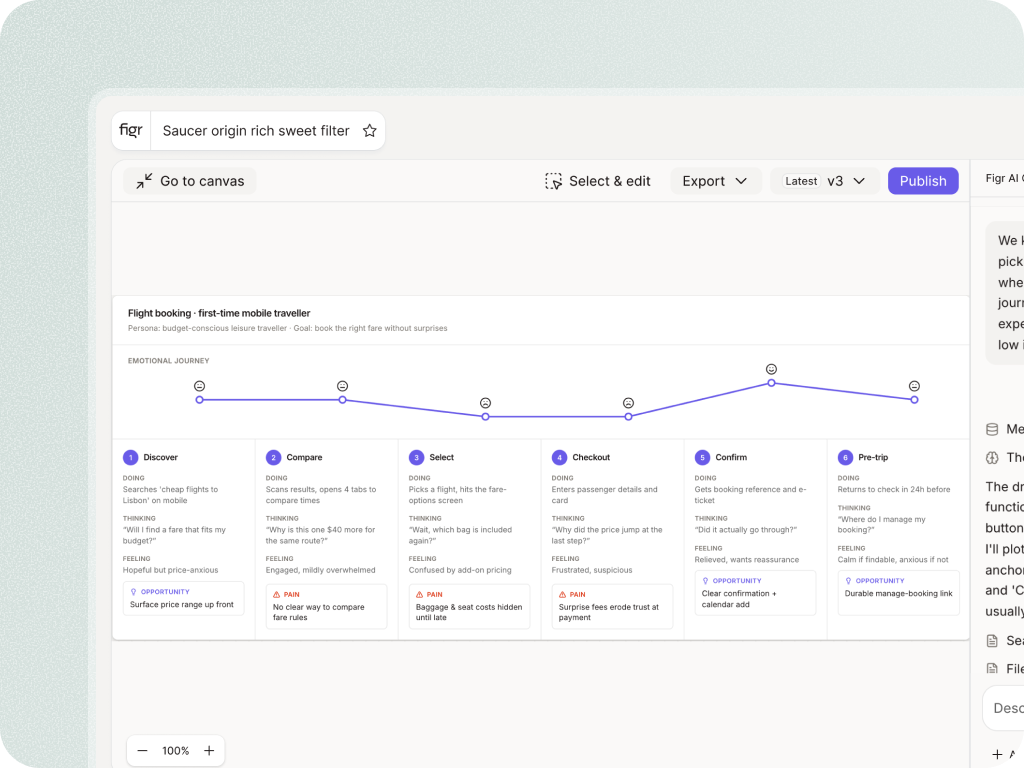Click the EMOTIONAL JOURNEY label

(168, 360)
